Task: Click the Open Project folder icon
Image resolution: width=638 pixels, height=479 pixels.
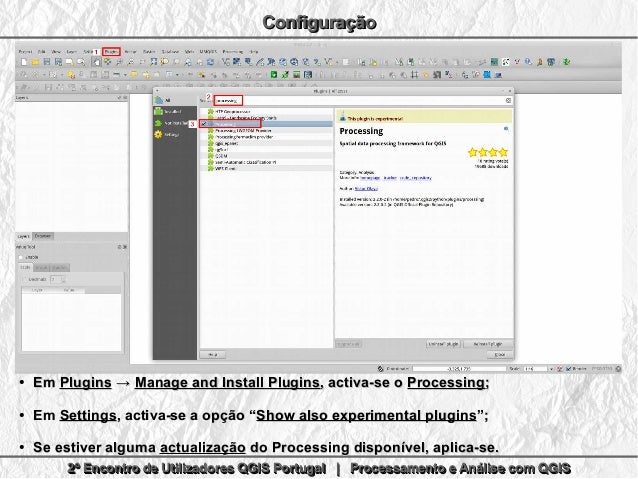Action: (x=35, y=62)
